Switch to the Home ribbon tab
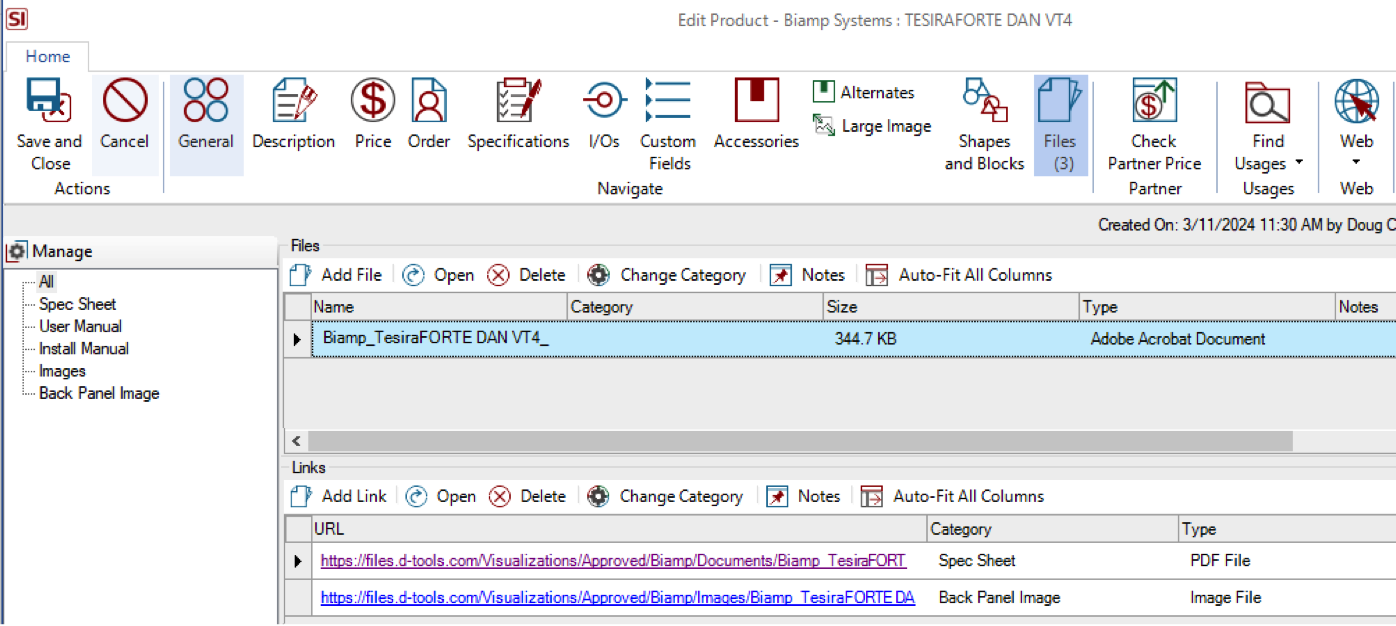 48,56
